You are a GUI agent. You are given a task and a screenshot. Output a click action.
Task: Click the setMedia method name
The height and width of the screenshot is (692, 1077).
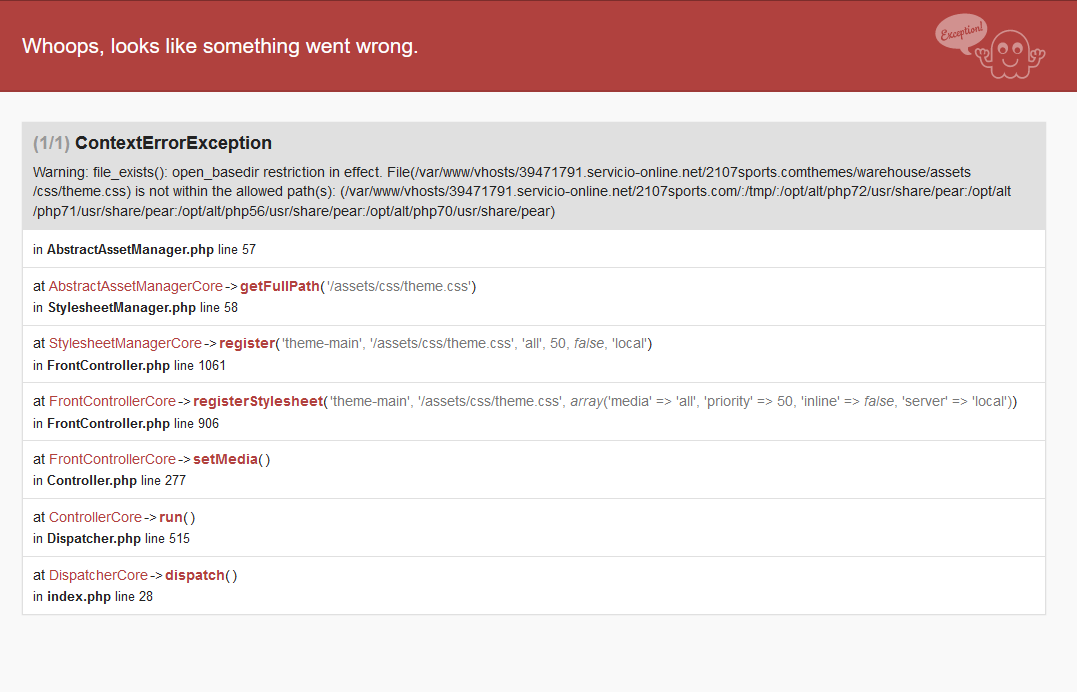coord(224,460)
